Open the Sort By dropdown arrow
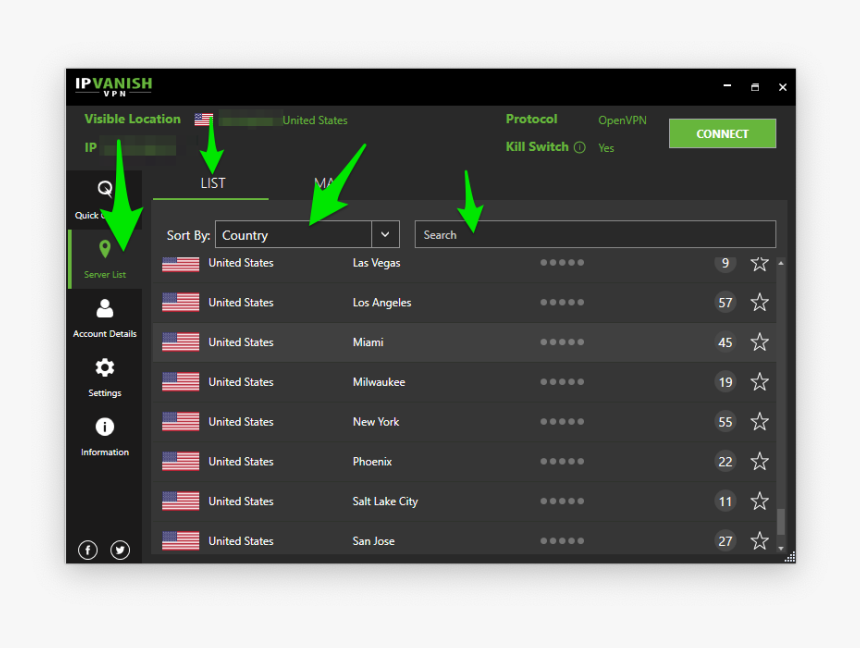The height and width of the screenshot is (648, 860). click(x=386, y=234)
